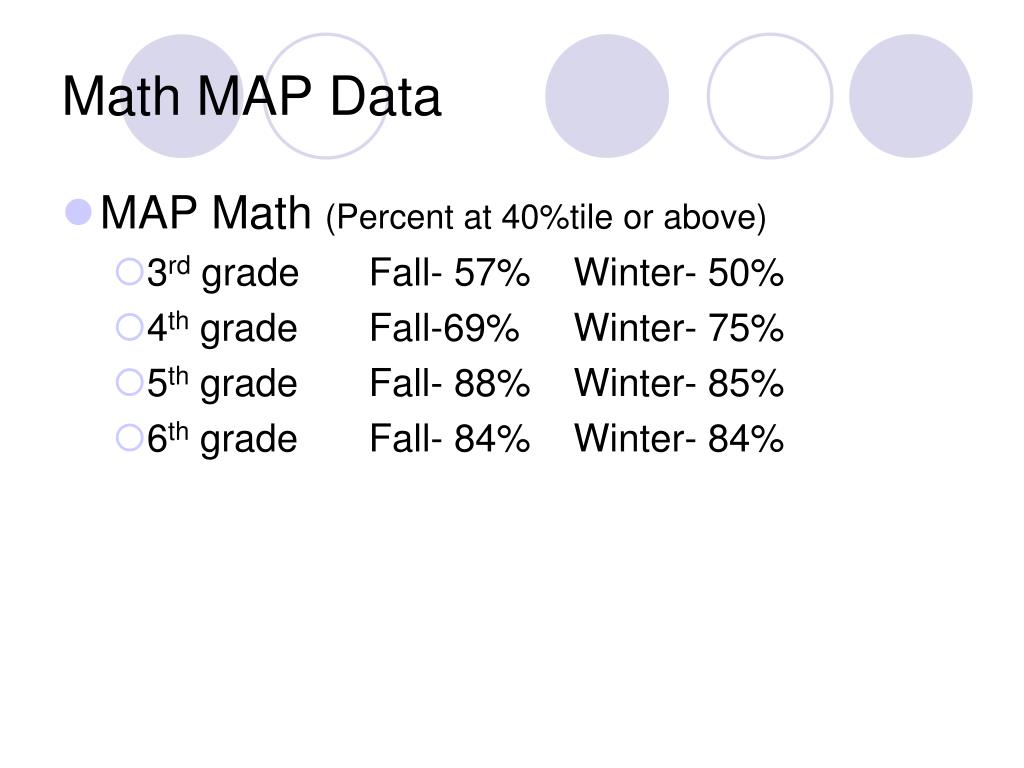The image size is (1024, 768).
Task: Click the outlined circle between filled circles at right
Action: coord(770,96)
